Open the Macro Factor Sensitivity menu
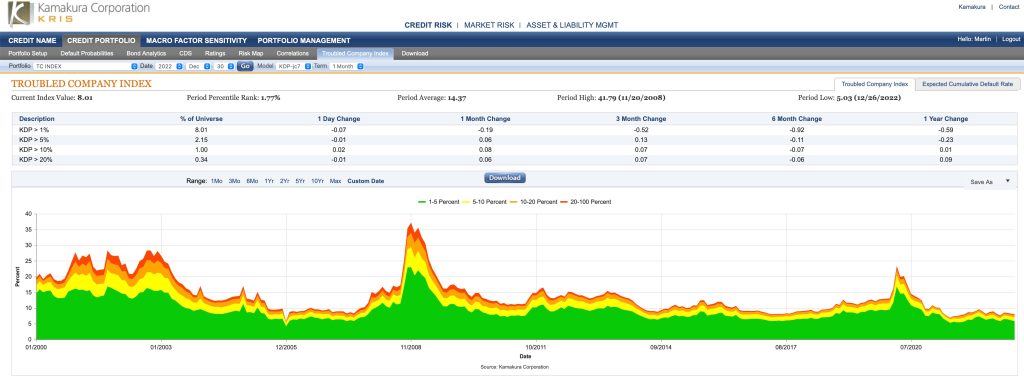This screenshot has height=380, width=1024. 197,40
